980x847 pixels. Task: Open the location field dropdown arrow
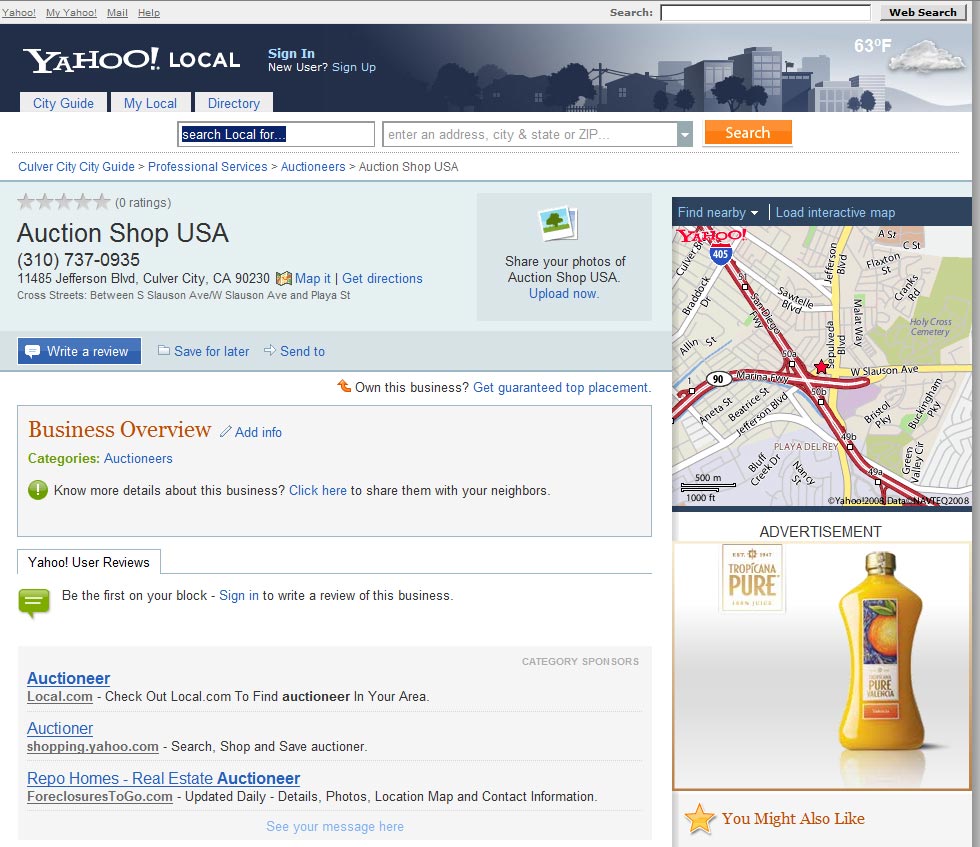pyautogui.click(x=685, y=134)
